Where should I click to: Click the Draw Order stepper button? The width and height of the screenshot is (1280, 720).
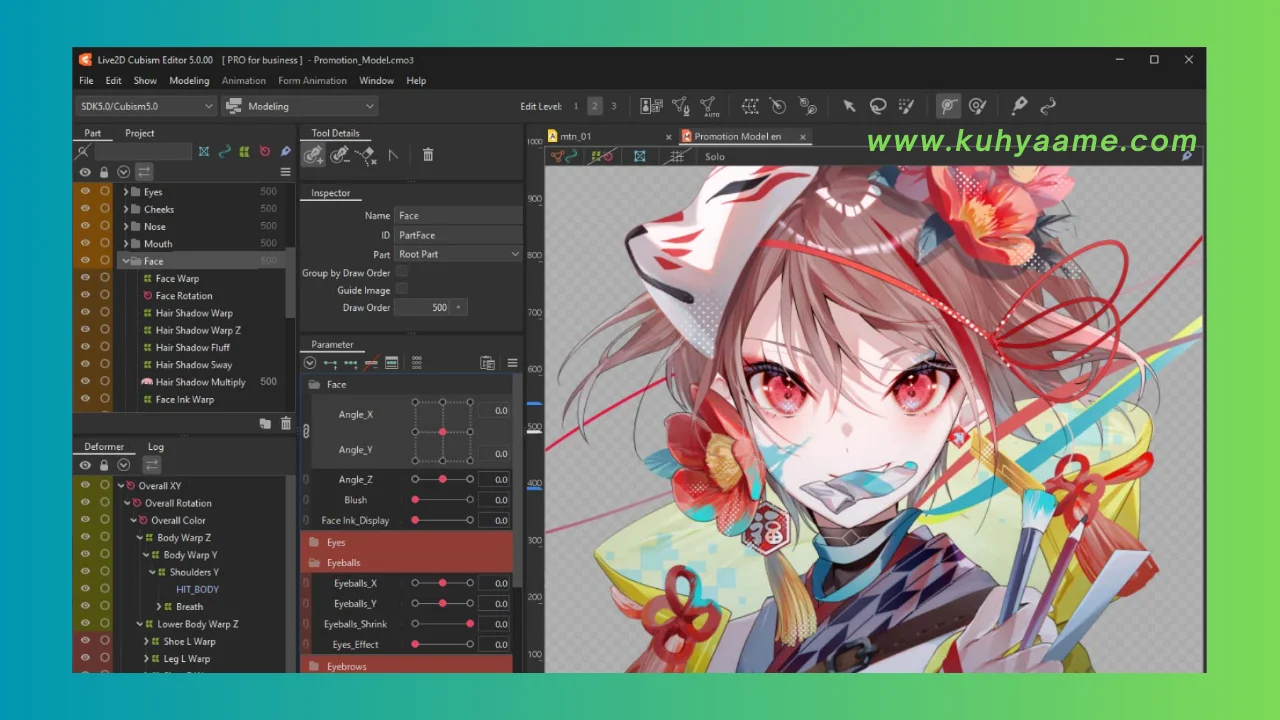pyautogui.click(x=459, y=308)
